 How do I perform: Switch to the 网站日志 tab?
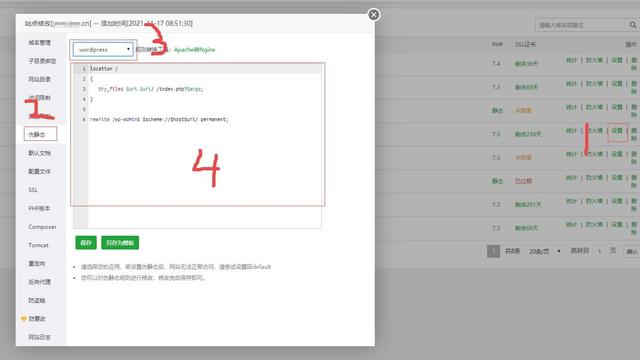tap(40, 337)
